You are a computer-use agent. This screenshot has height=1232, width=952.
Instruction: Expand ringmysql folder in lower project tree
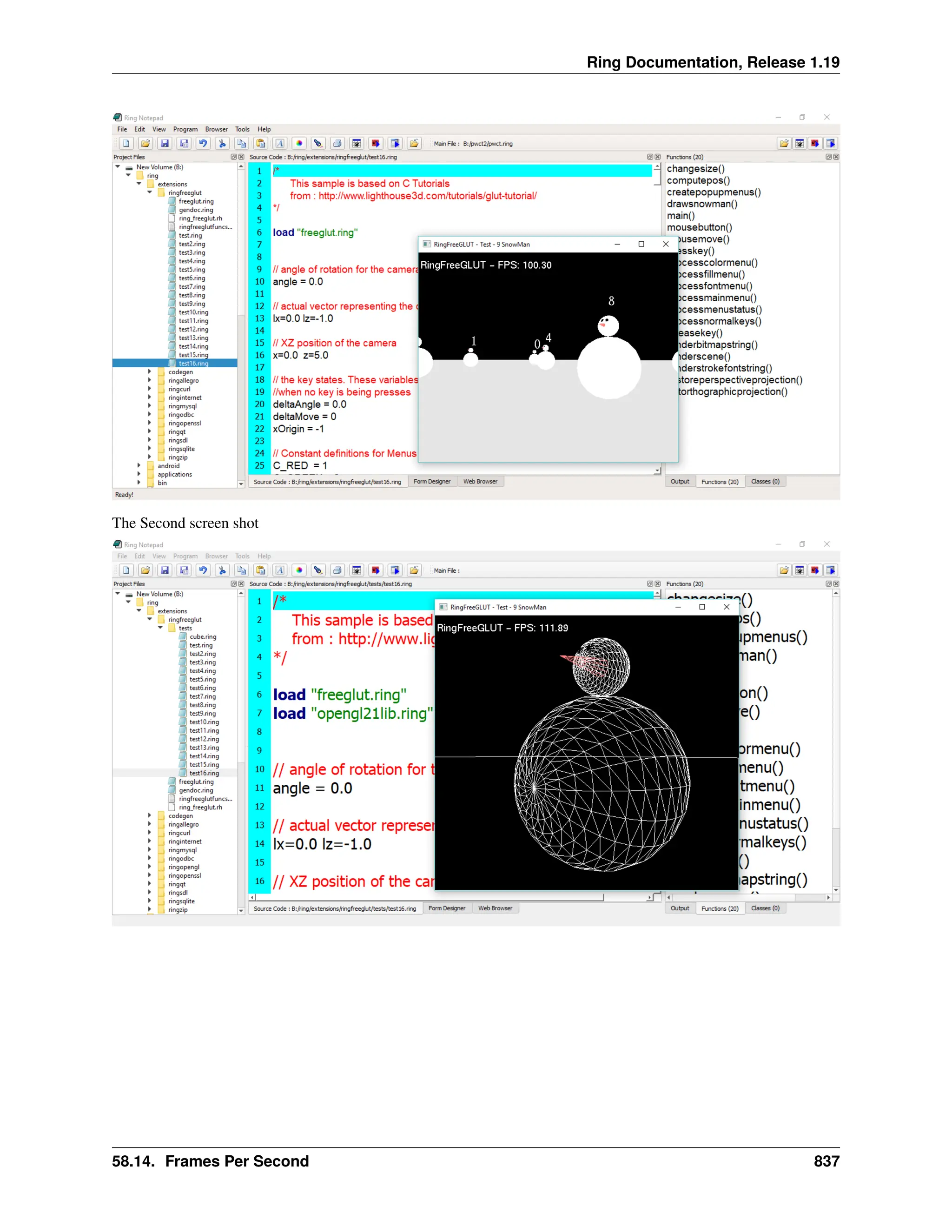click(150, 849)
